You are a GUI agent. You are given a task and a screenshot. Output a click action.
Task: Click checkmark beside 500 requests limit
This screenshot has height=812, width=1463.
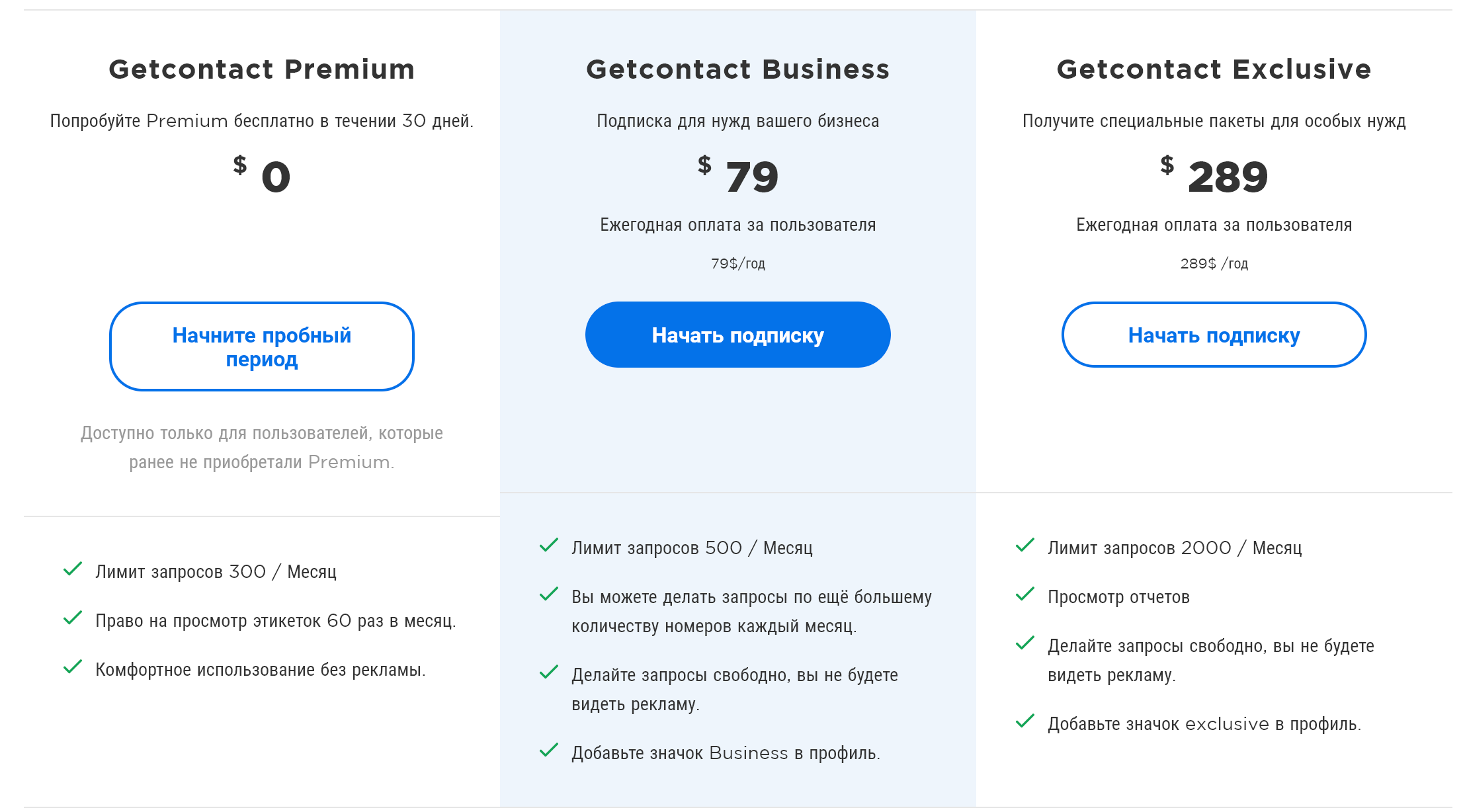549,546
